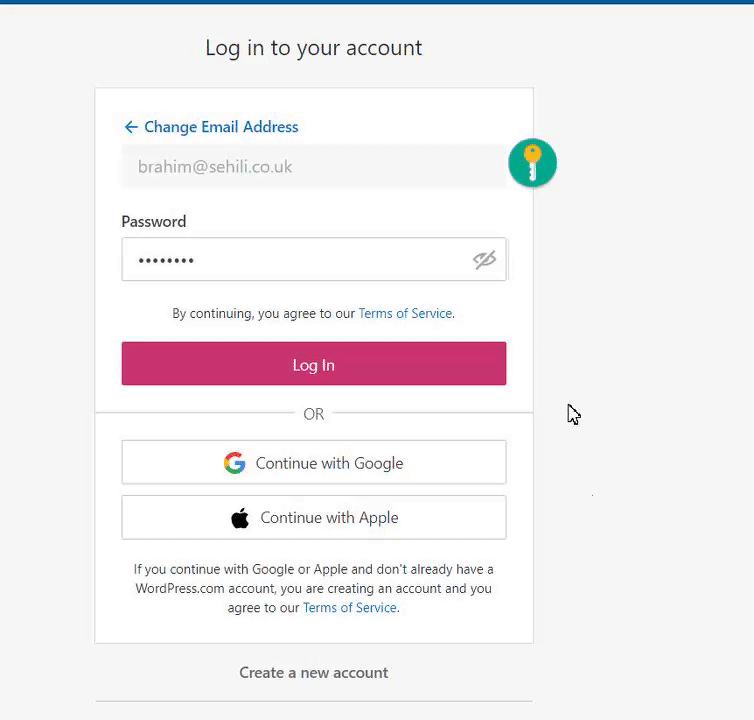Click the "Log in to your account" heading
The height and width of the screenshot is (720, 754).
tap(314, 48)
